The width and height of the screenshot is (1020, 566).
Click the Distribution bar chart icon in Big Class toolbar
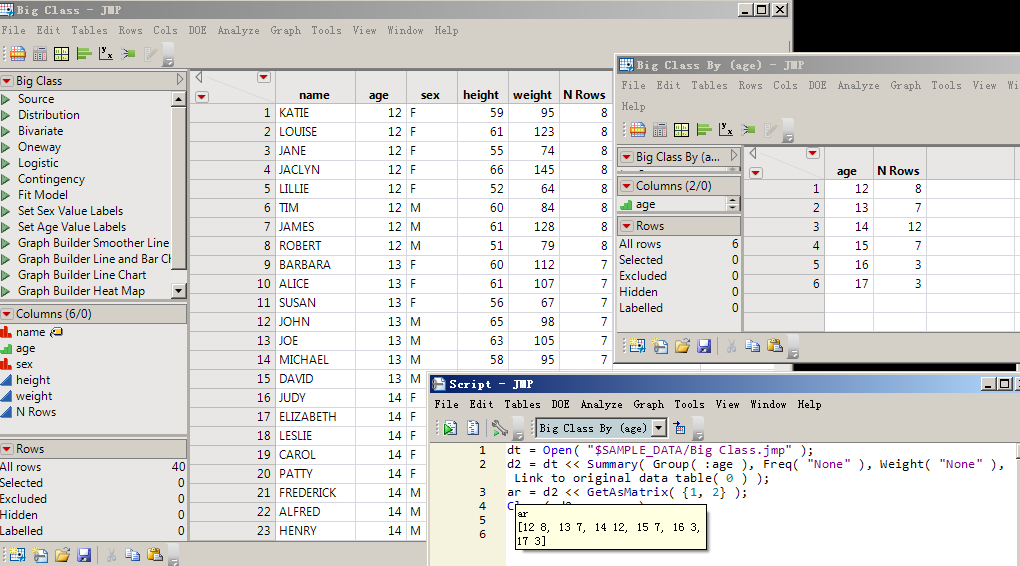84,54
